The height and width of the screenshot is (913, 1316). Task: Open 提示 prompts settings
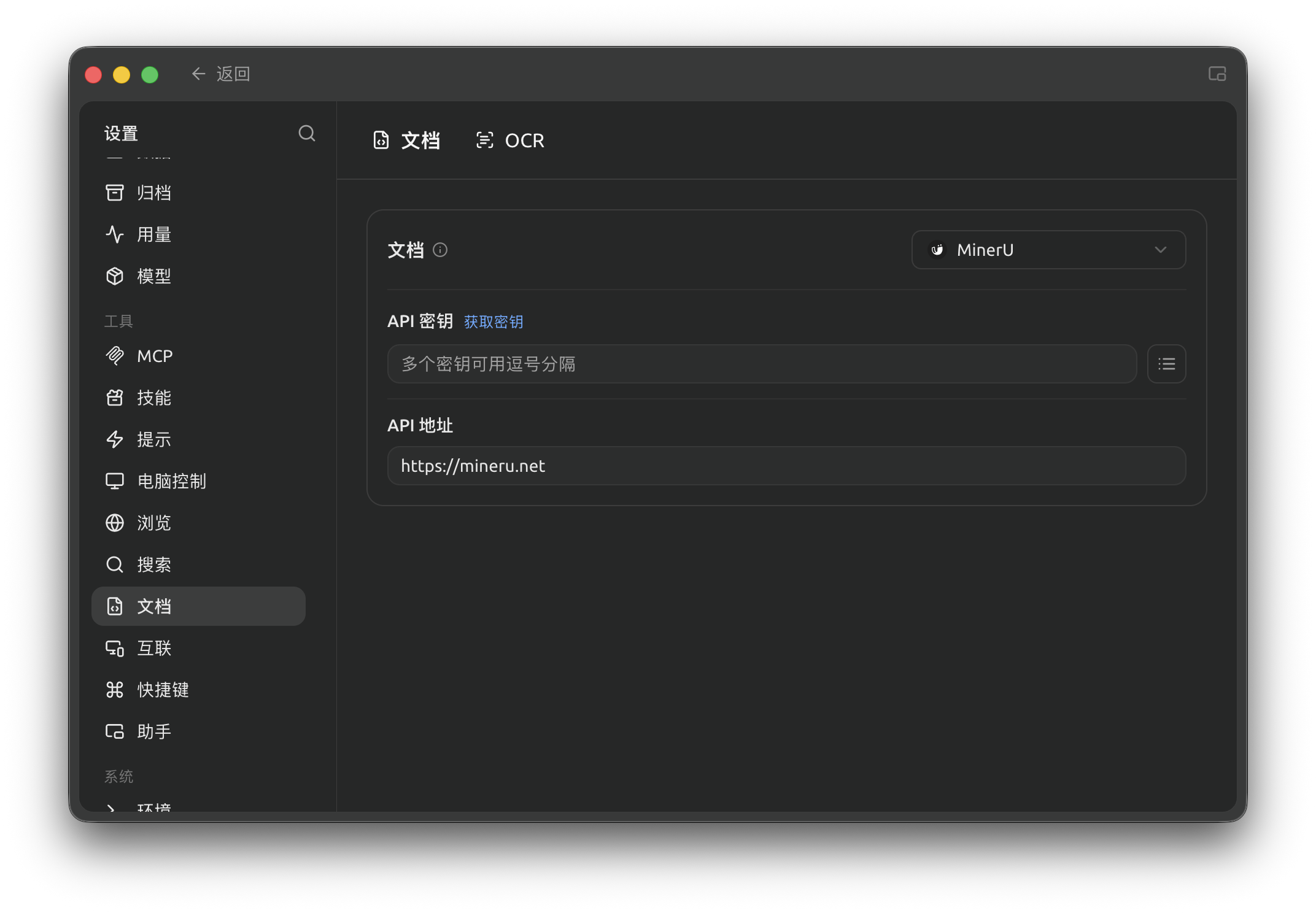[x=198, y=439]
